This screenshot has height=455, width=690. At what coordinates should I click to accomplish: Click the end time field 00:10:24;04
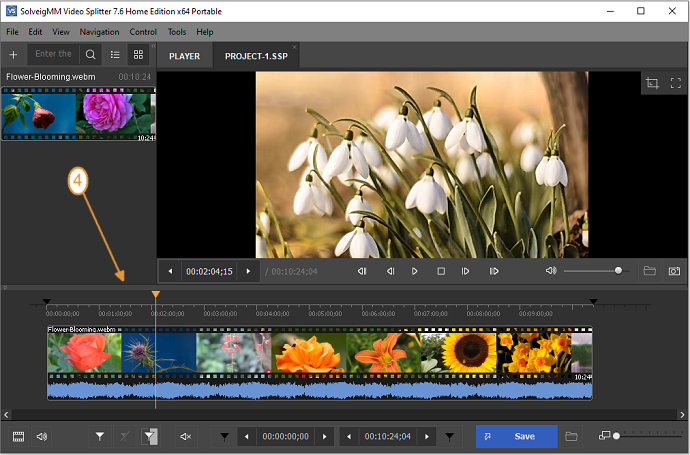[x=388, y=437]
